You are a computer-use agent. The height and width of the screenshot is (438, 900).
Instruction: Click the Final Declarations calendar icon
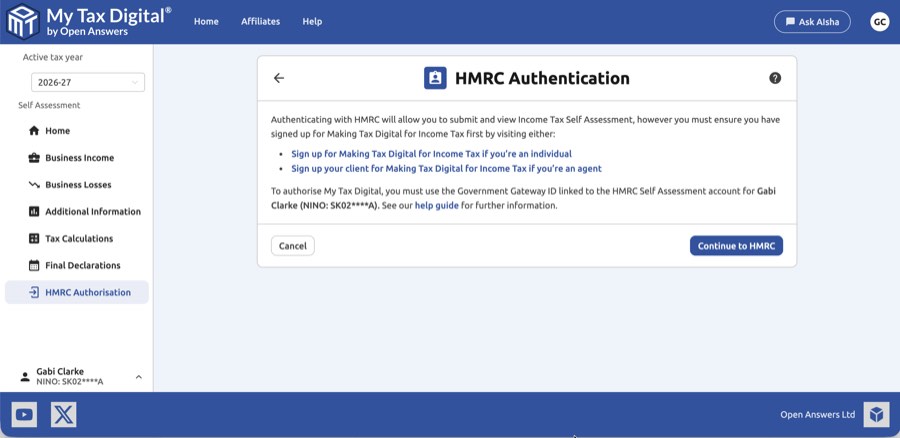(34, 265)
